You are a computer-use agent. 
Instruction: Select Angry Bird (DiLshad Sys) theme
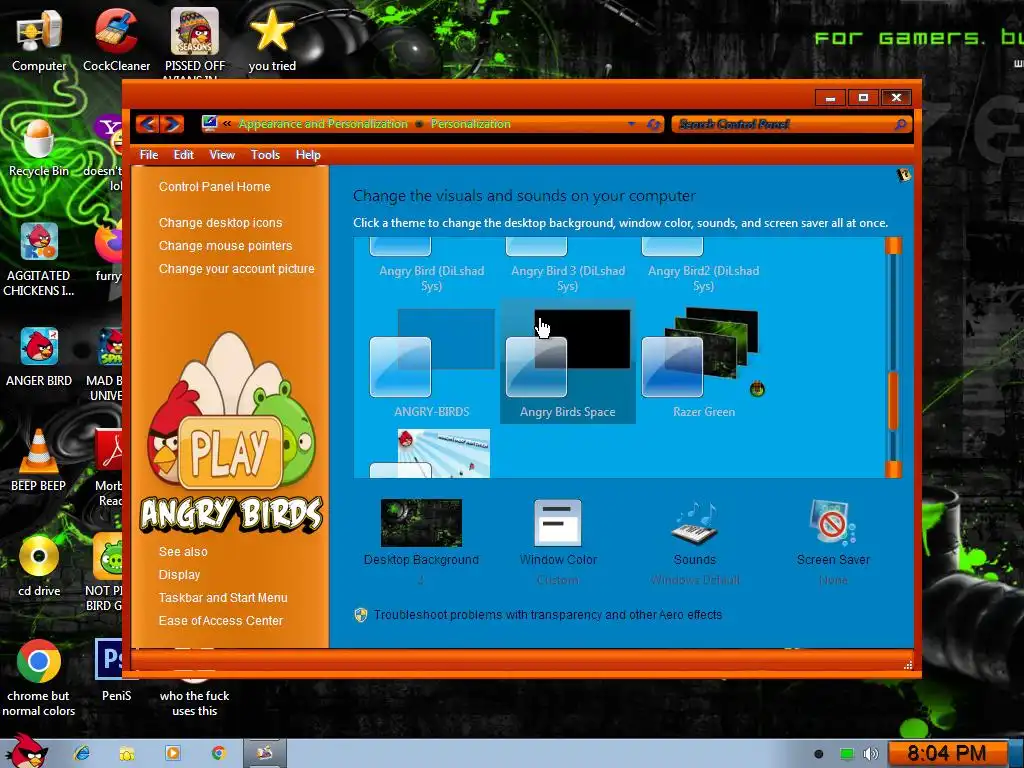click(x=431, y=266)
